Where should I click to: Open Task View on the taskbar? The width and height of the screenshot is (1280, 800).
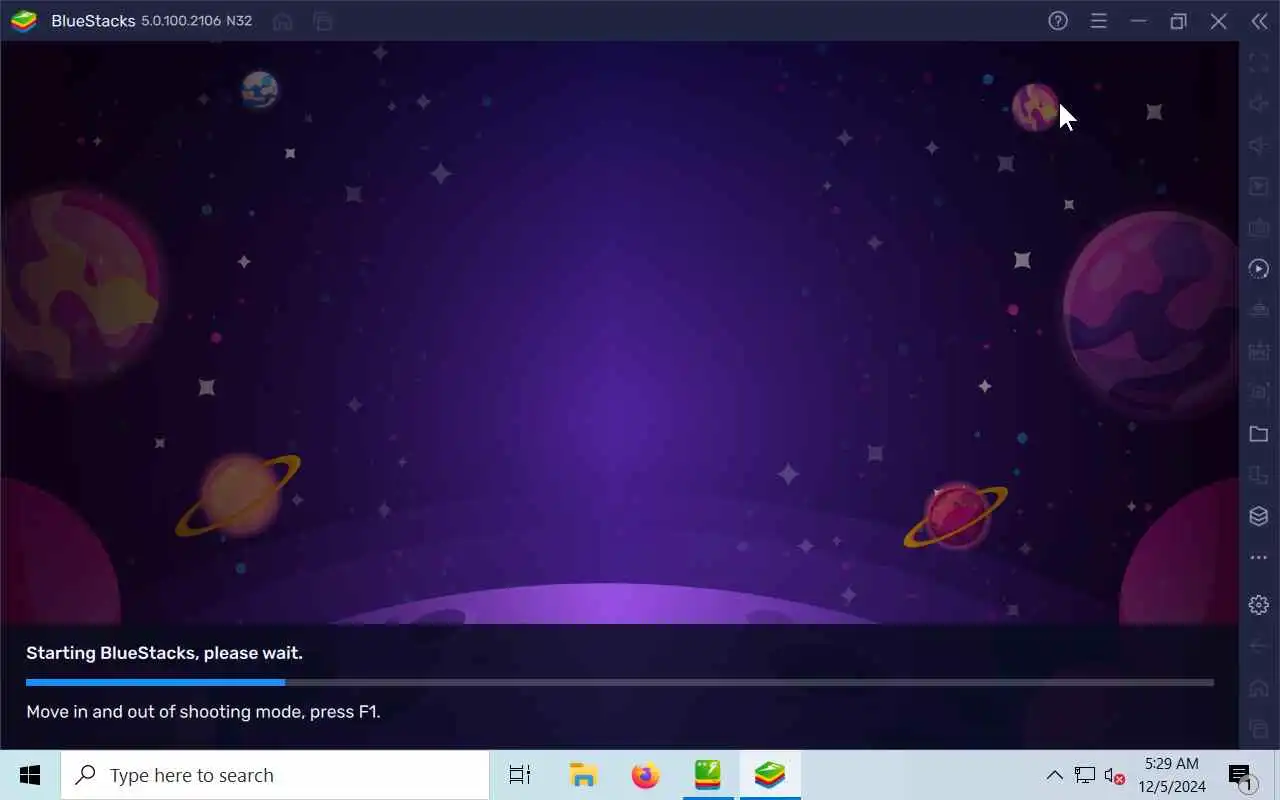tap(520, 775)
